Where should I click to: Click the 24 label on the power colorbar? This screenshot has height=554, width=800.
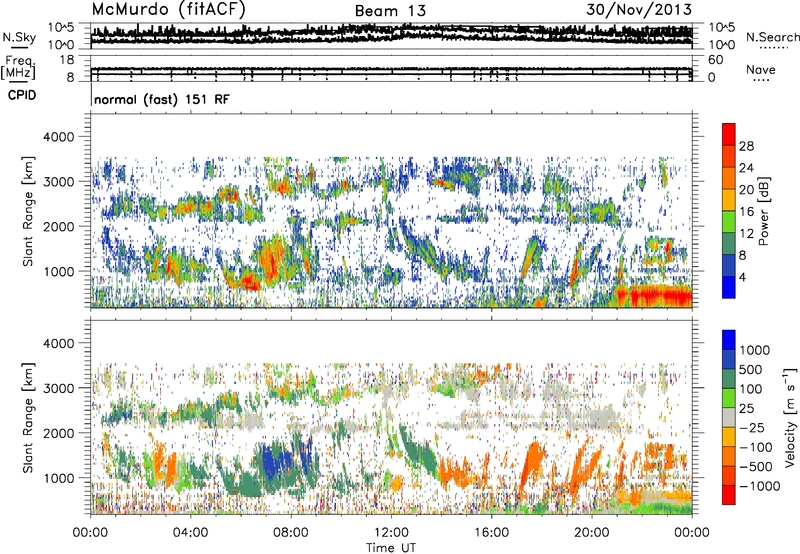click(x=746, y=168)
